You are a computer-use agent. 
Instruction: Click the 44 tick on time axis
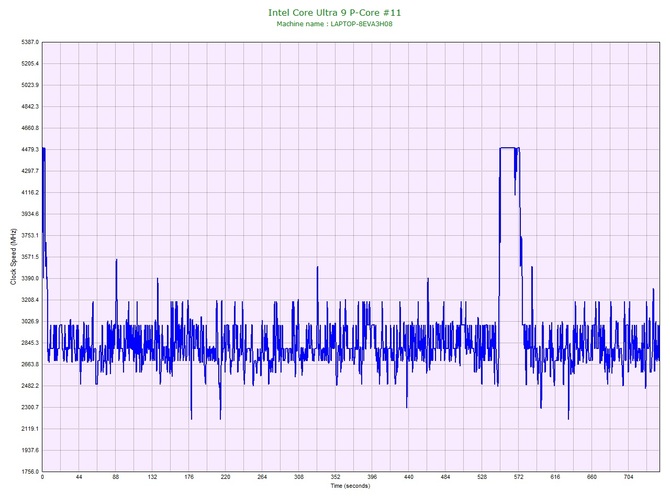pyautogui.click(x=79, y=477)
